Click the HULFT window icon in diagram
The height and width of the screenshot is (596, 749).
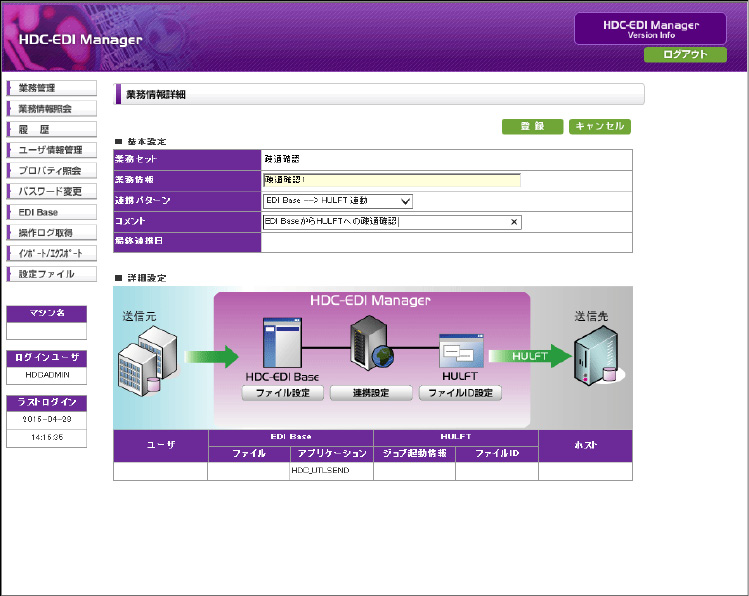point(461,351)
